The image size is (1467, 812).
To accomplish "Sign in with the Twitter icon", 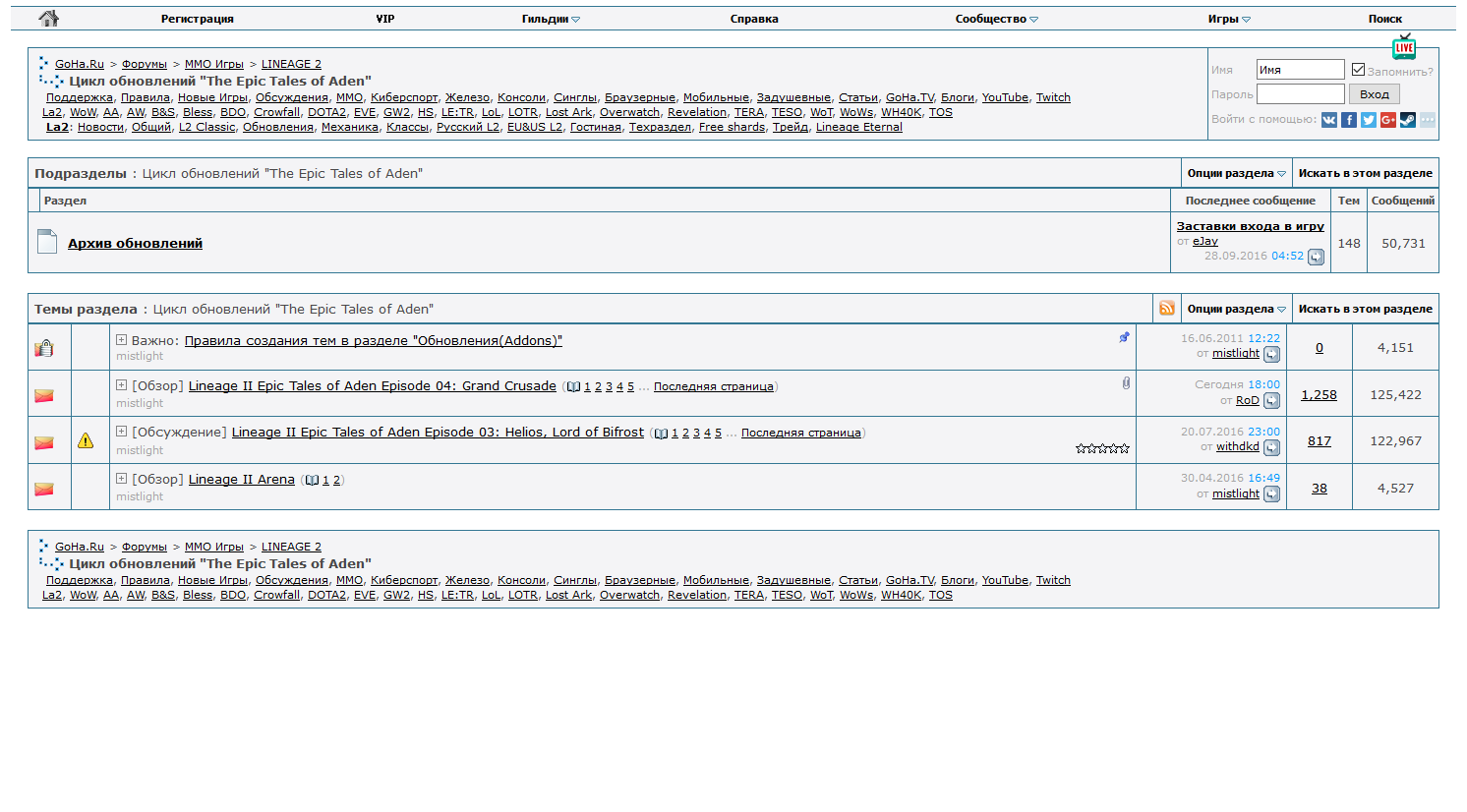I will click(x=1369, y=120).
